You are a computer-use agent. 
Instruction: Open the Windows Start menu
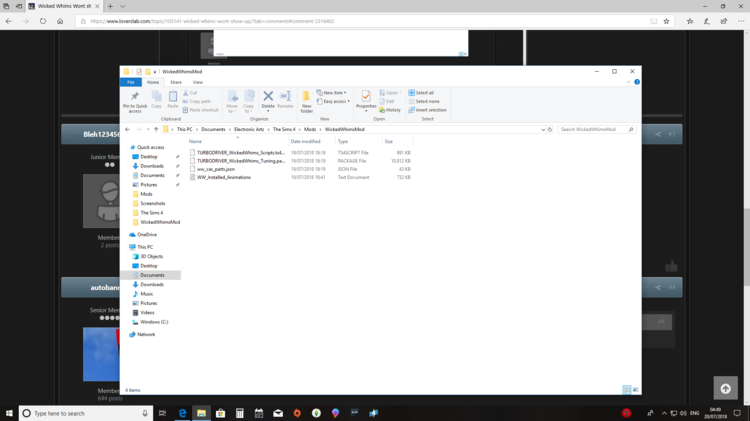point(9,413)
